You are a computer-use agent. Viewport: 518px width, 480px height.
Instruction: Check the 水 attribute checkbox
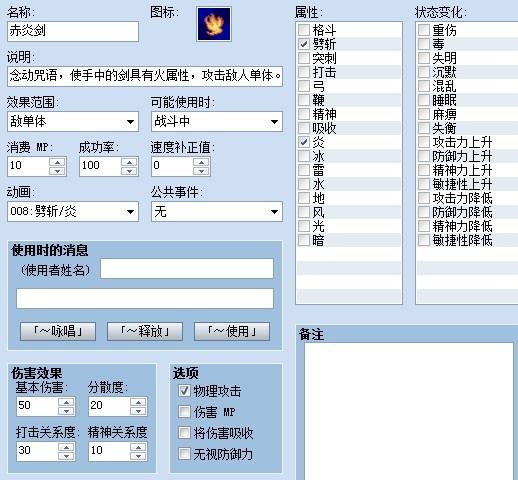pos(304,184)
